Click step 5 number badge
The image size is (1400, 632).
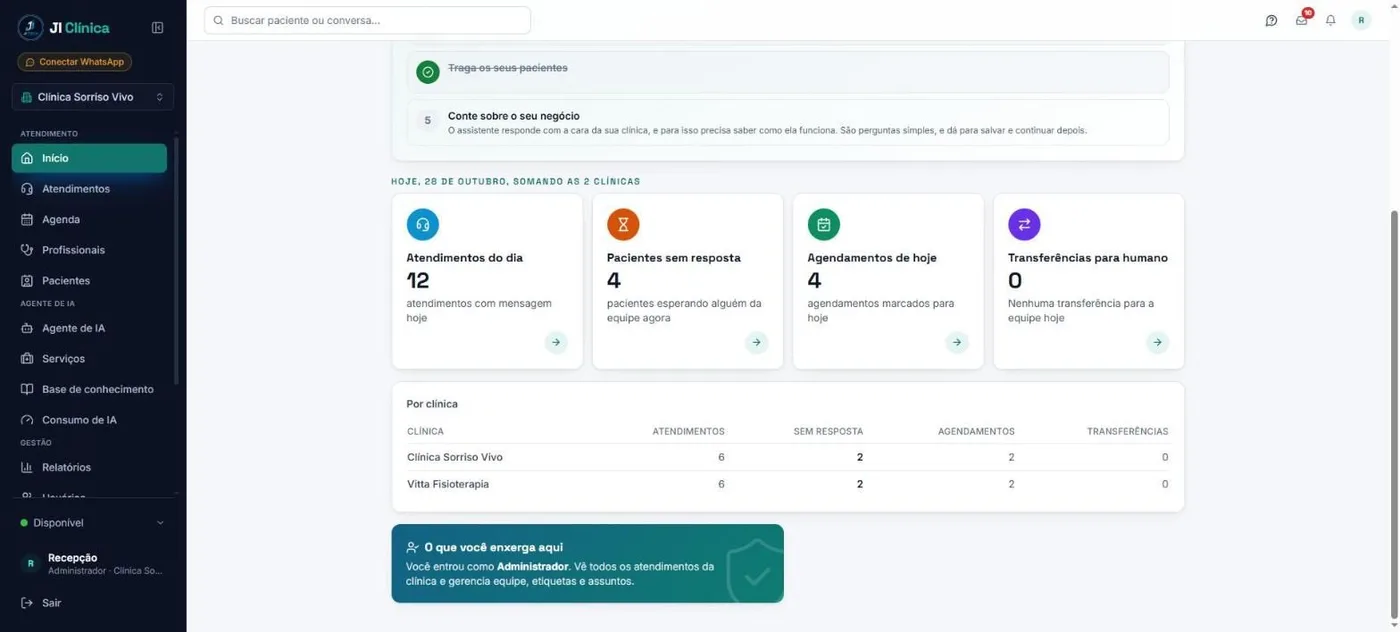(x=428, y=120)
